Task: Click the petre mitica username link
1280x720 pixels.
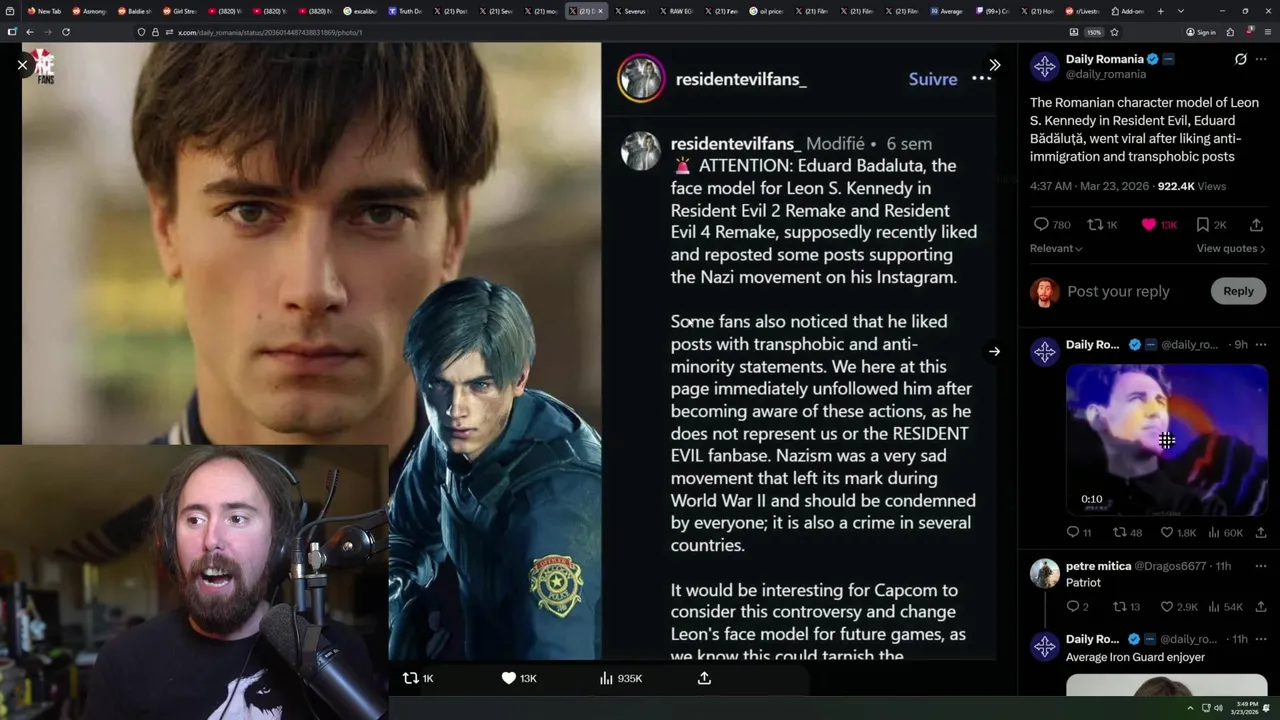Action: pos(1098,566)
